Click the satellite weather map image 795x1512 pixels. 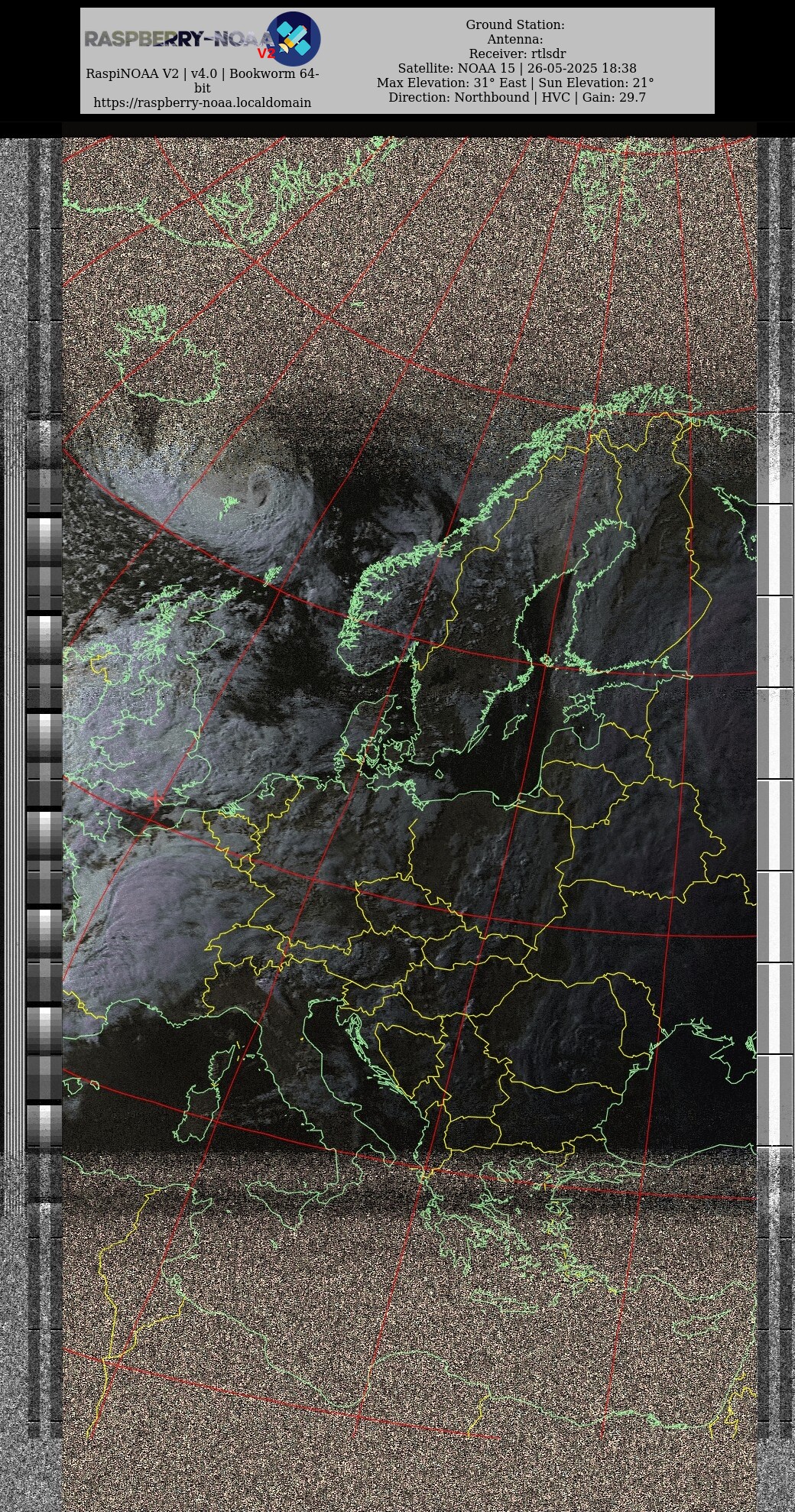pyautogui.click(x=397, y=816)
